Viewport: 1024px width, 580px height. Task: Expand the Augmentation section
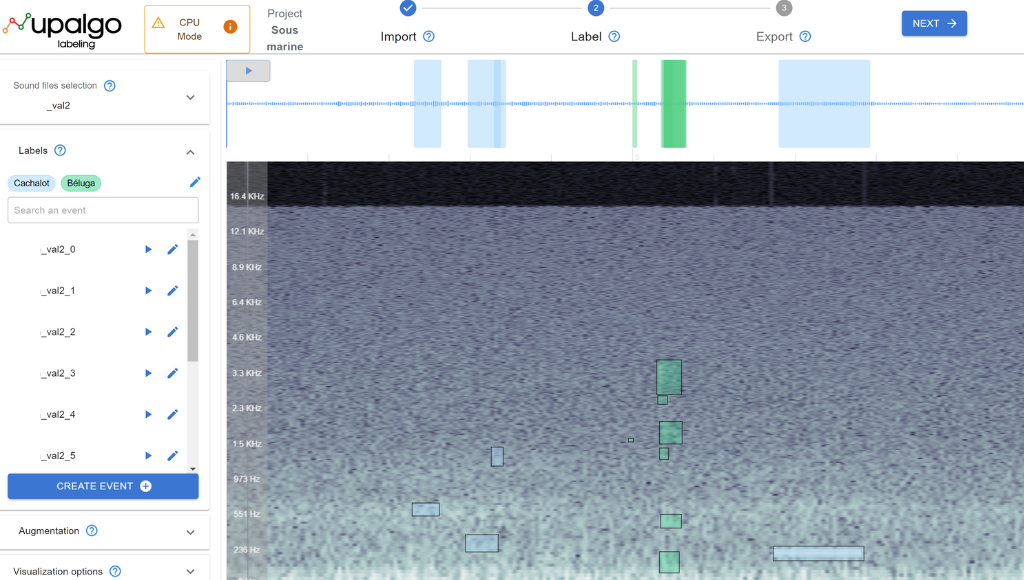pos(190,532)
